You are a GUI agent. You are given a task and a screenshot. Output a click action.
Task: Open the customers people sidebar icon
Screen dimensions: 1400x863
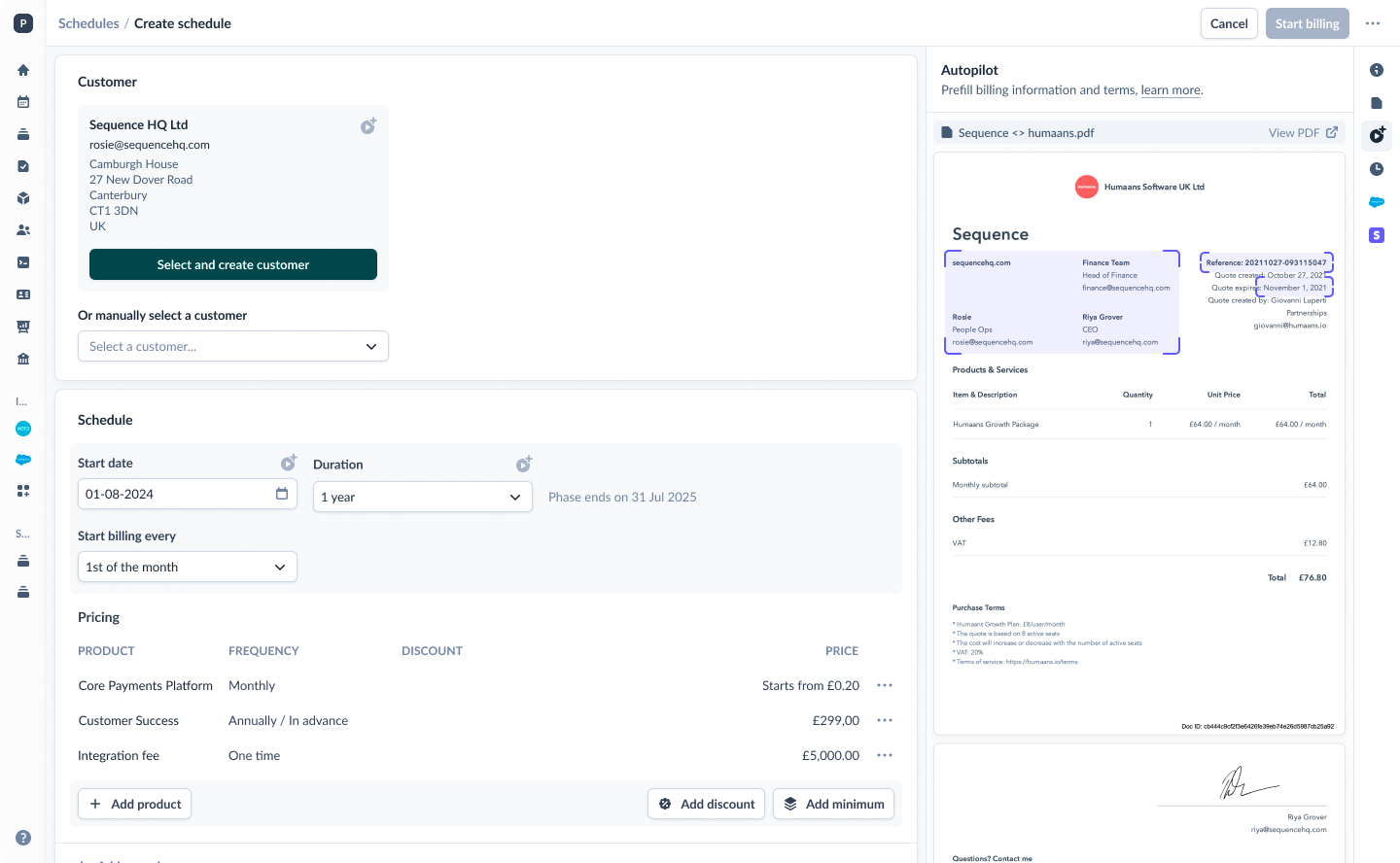click(x=23, y=230)
